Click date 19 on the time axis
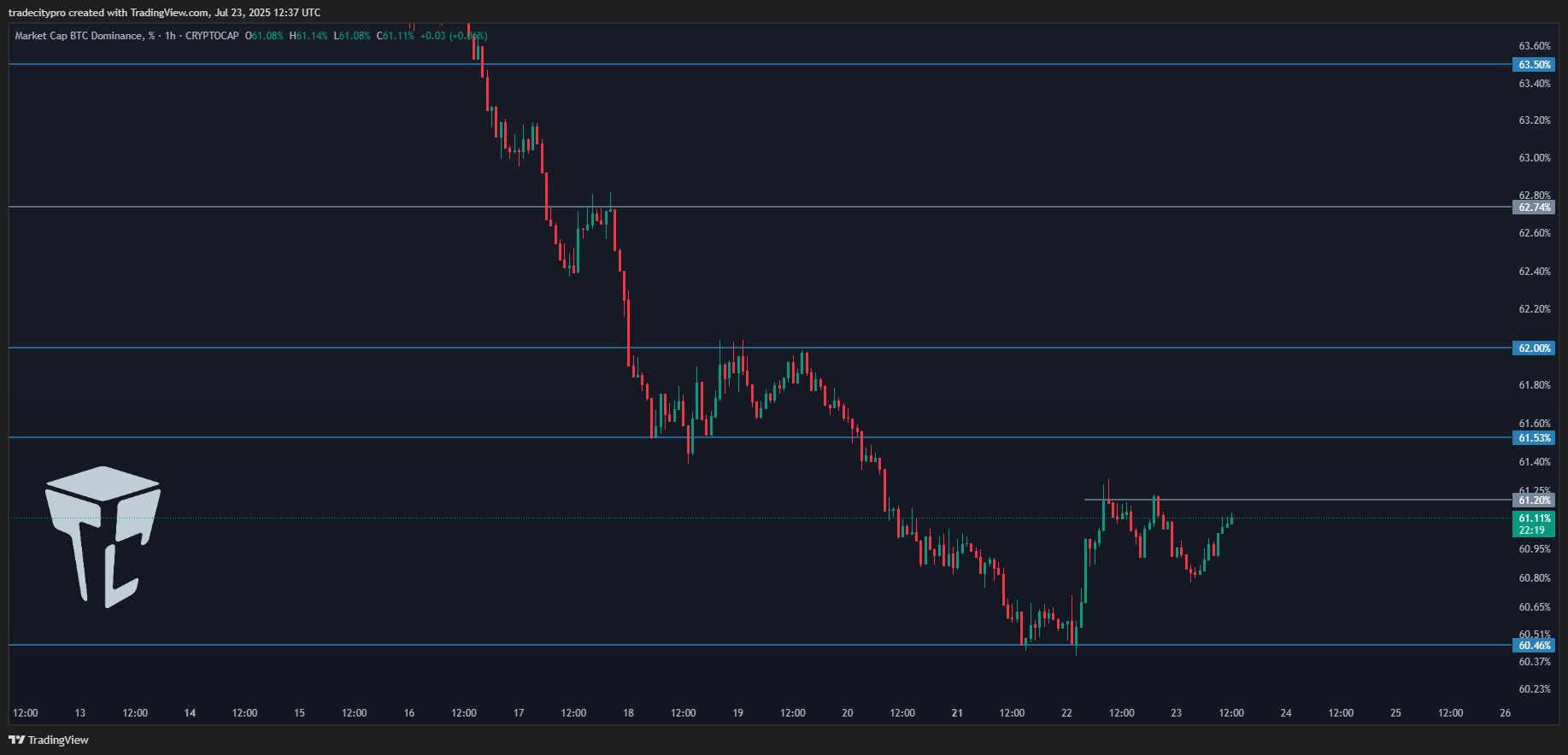Image resolution: width=1568 pixels, height=755 pixels. click(737, 713)
